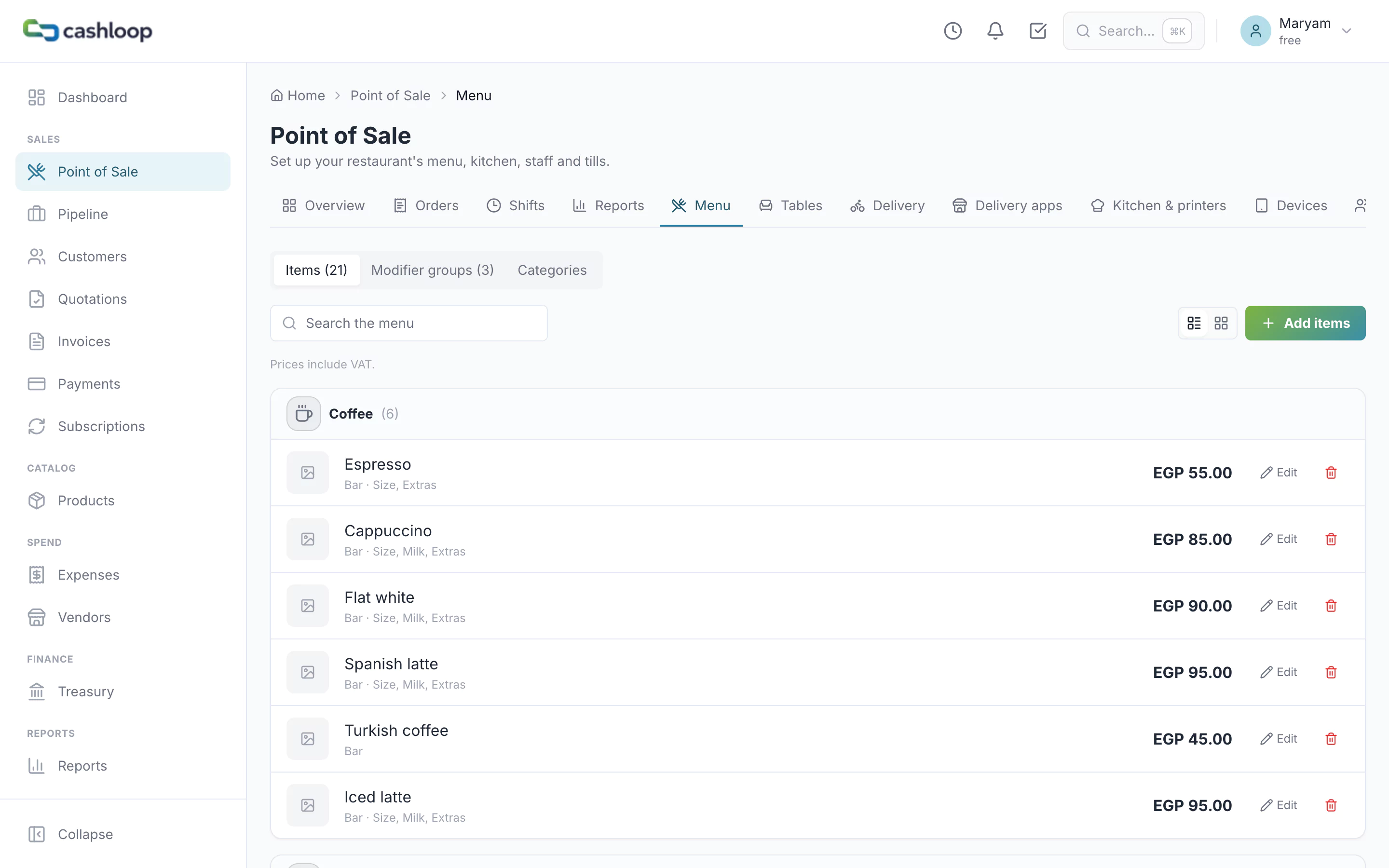Screen dimensions: 1389x868
Task: Edit the Turkish coffee item
Action: click(1278, 739)
